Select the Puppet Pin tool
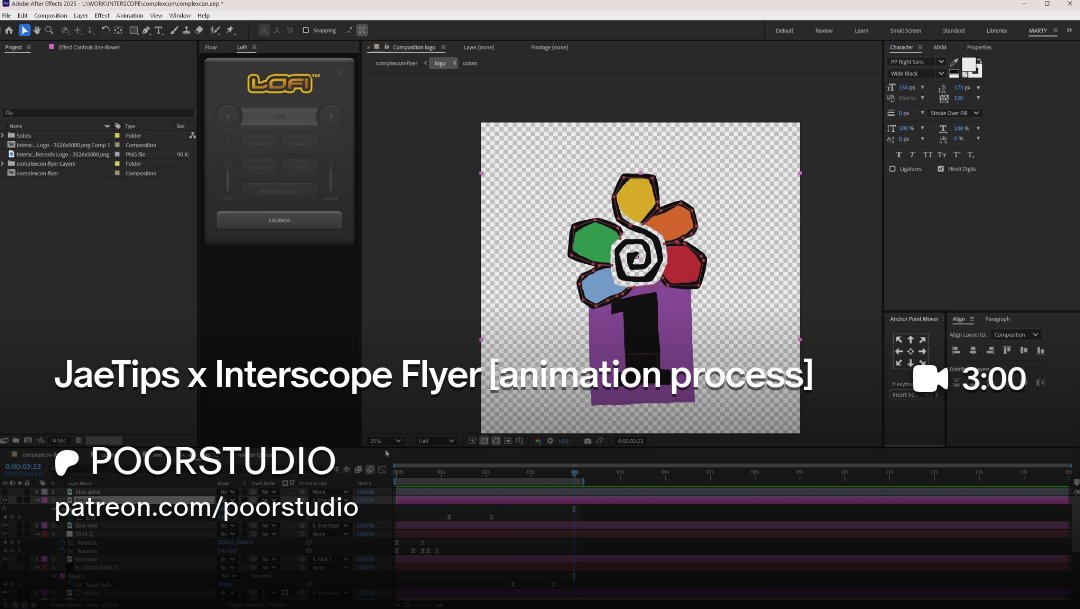 coord(230,30)
